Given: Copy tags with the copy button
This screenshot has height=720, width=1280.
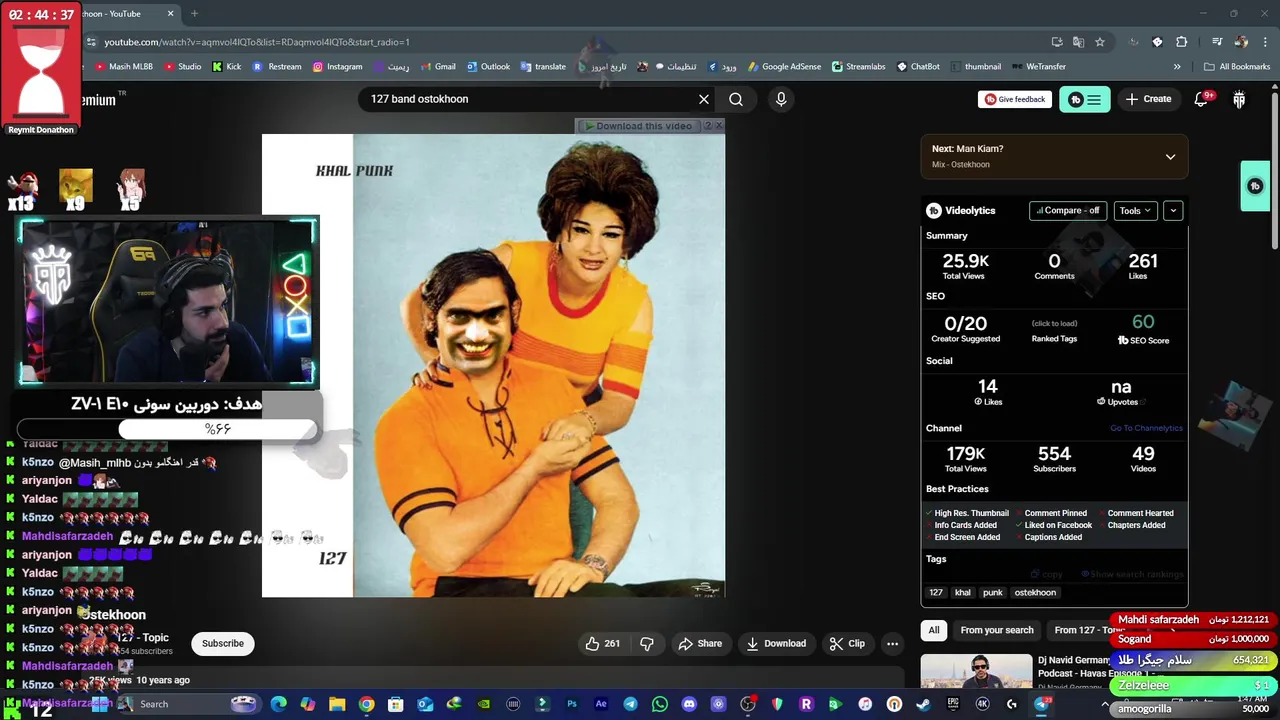Looking at the screenshot, I should tap(1047, 575).
